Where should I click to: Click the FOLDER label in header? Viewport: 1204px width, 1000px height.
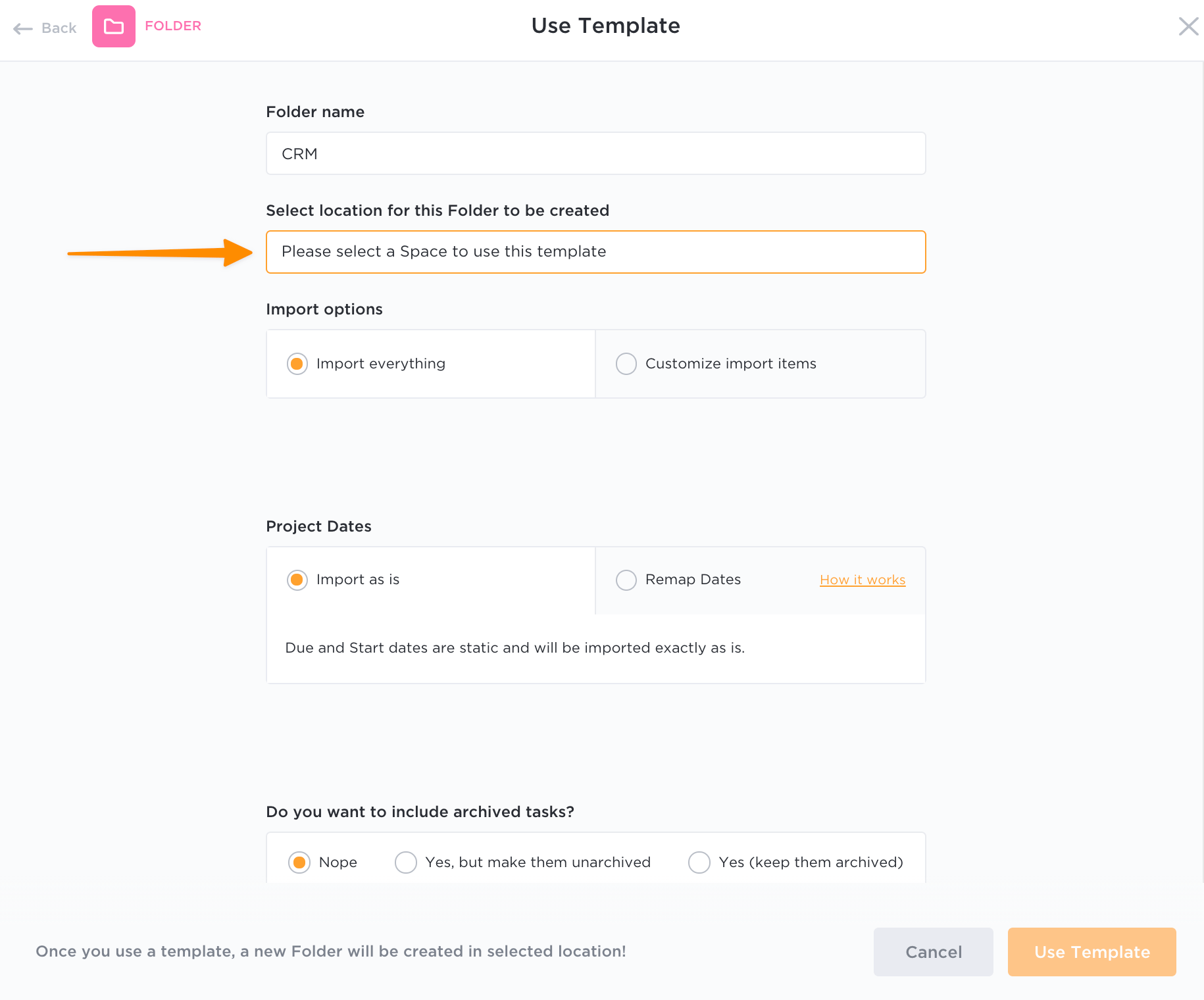coord(173,26)
